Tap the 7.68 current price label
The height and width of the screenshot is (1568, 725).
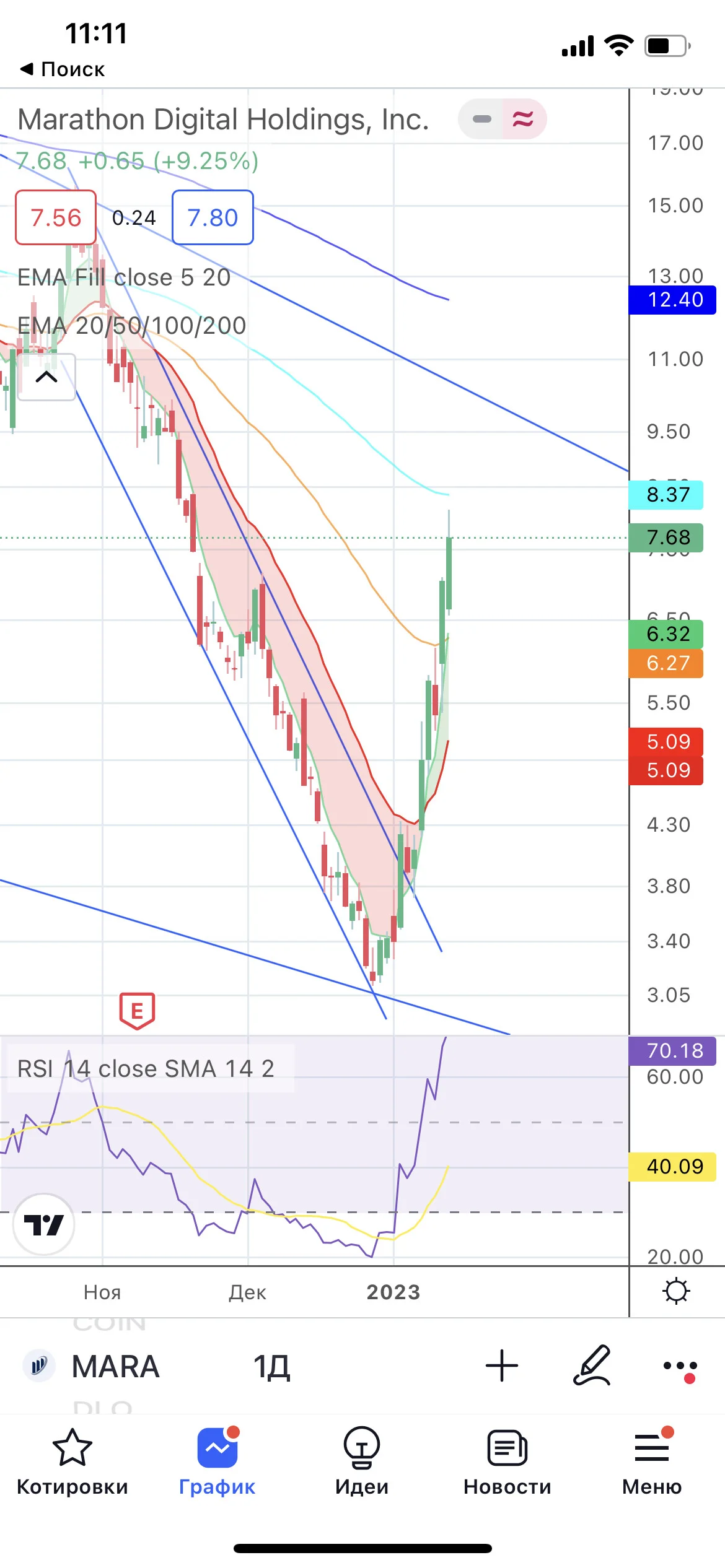(666, 538)
